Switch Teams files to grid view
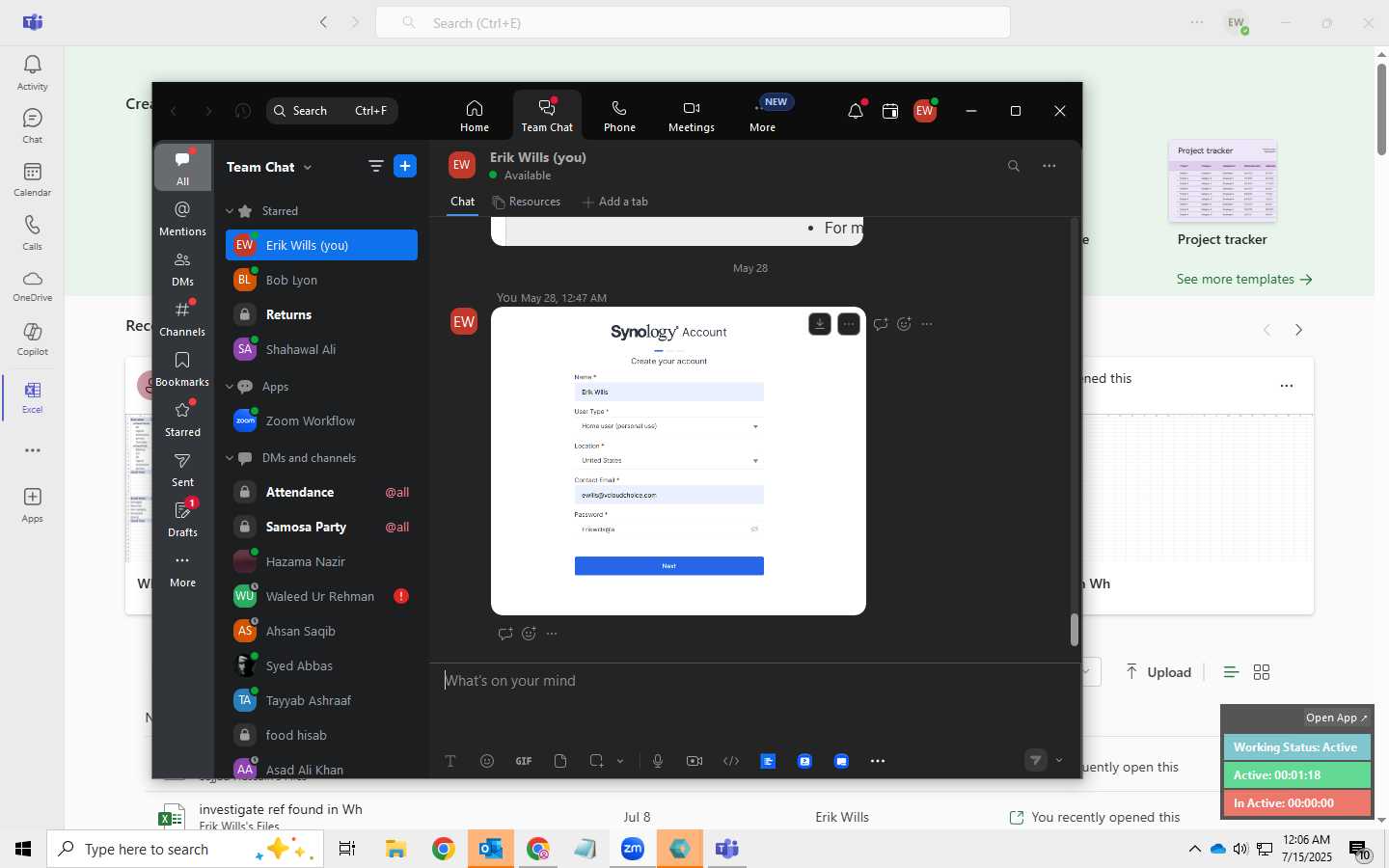This screenshot has width=1389, height=868. pos(1262,672)
